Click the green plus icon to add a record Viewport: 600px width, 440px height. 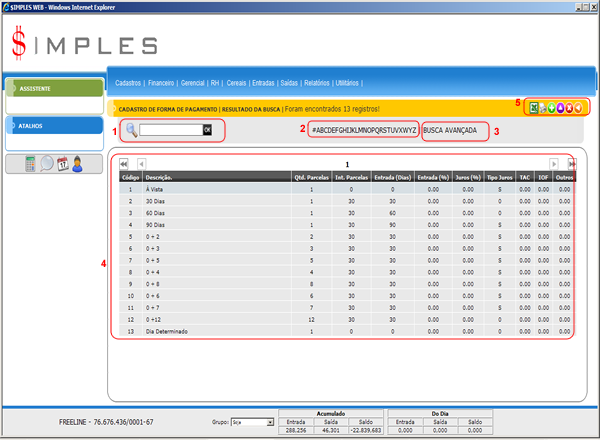[554, 107]
